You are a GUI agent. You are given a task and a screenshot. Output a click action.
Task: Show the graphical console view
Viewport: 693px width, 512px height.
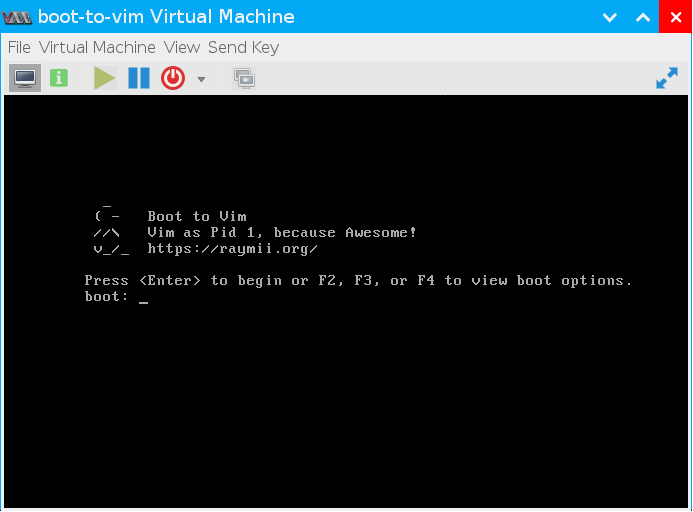coord(25,78)
